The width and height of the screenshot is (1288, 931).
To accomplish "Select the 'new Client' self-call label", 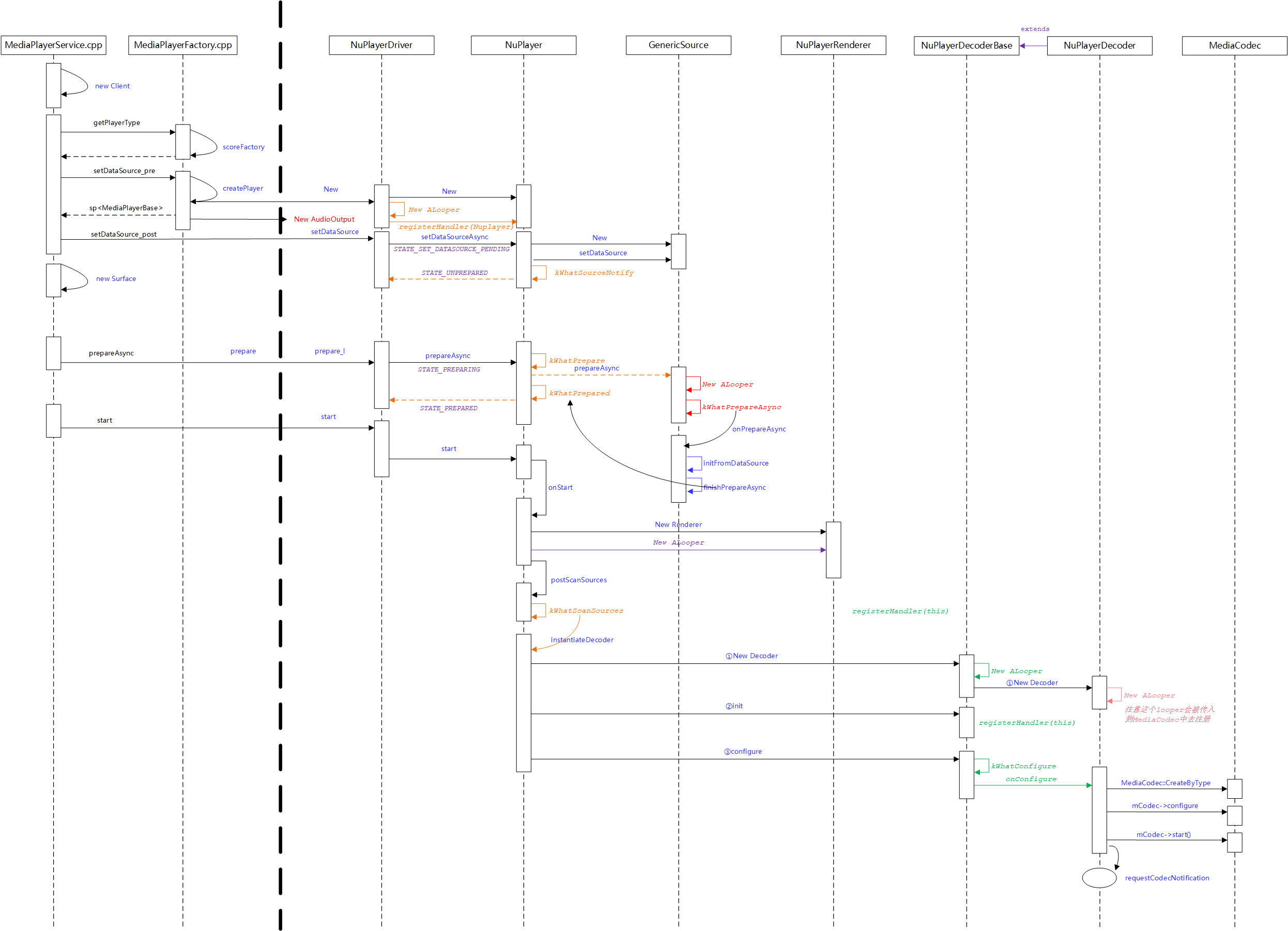I will point(113,86).
